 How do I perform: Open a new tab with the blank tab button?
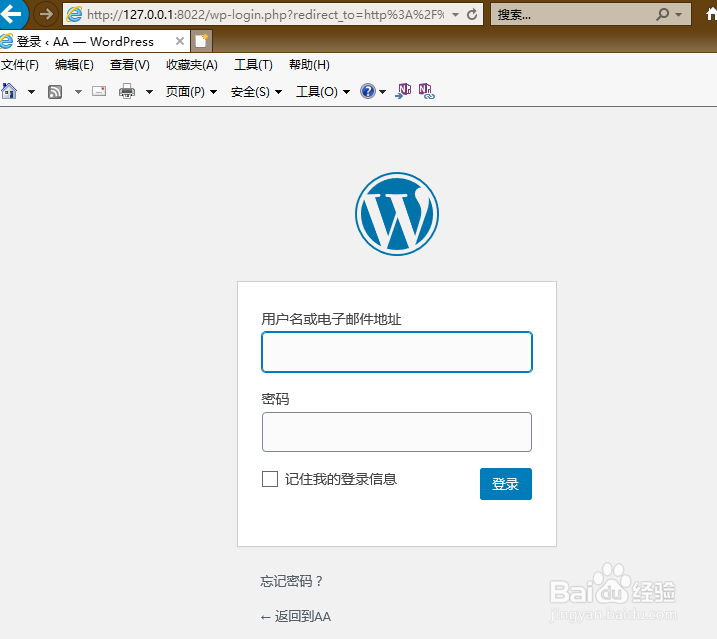[x=201, y=41]
